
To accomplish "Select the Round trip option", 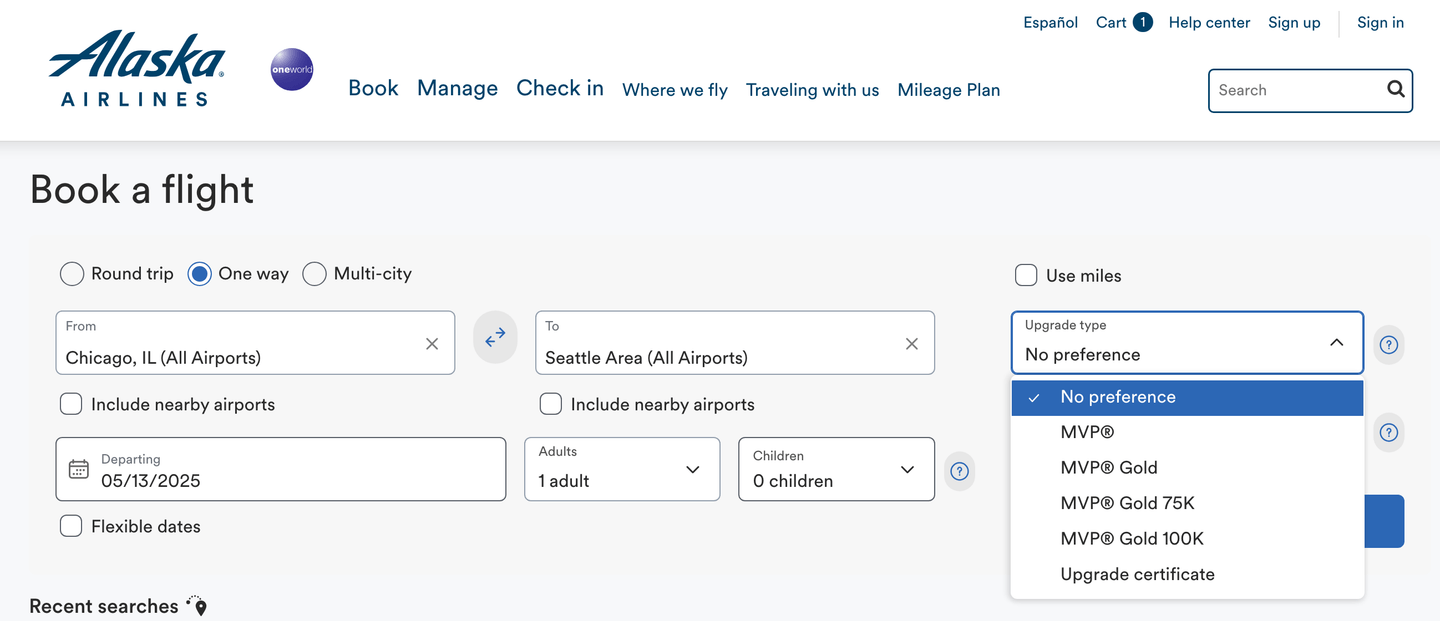I will tap(72, 274).
